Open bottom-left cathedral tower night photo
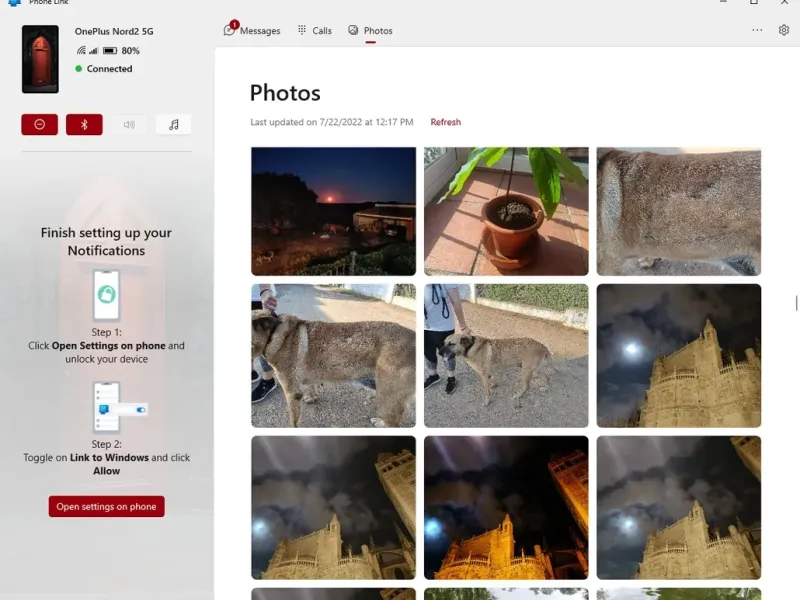This screenshot has width=800, height=600. pyautogui.click(x=333, y=508)
